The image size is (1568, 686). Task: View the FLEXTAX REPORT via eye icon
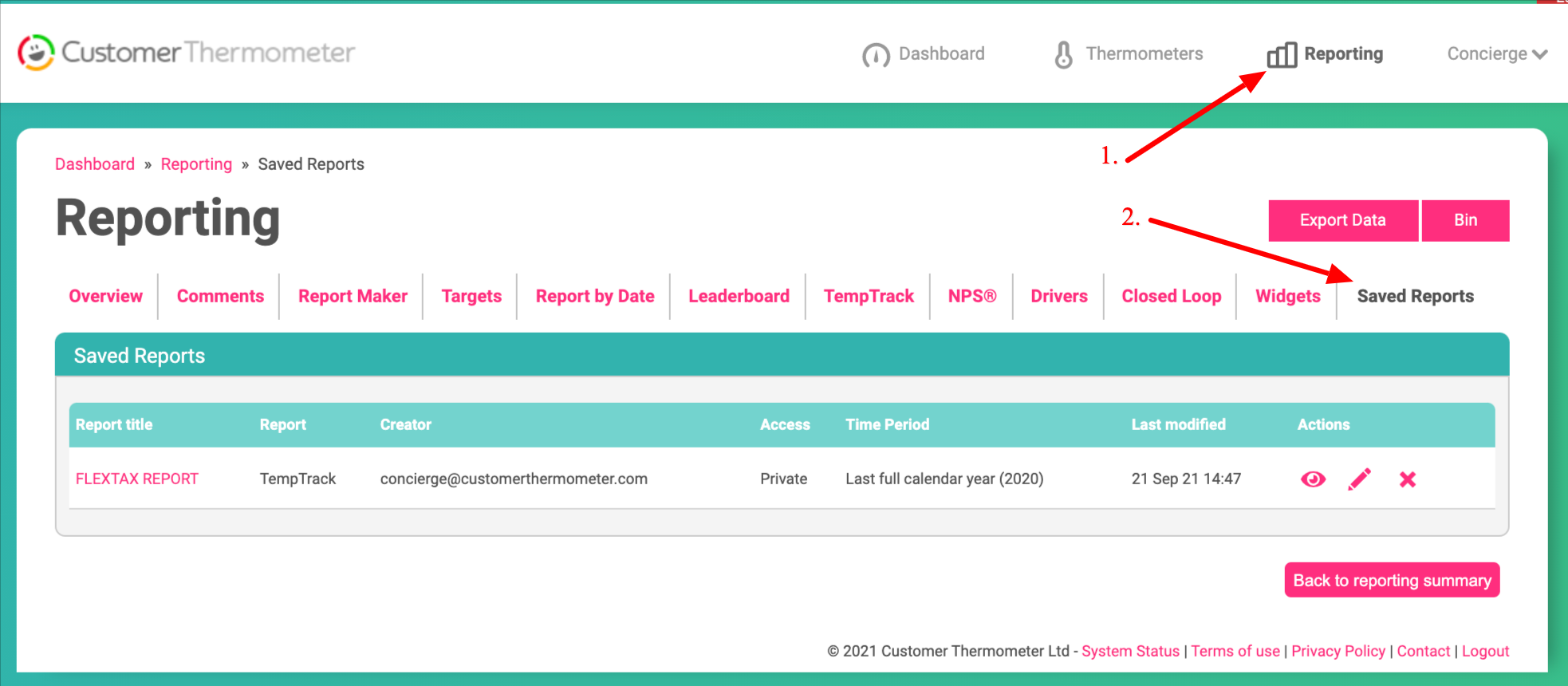[1313, 479]
